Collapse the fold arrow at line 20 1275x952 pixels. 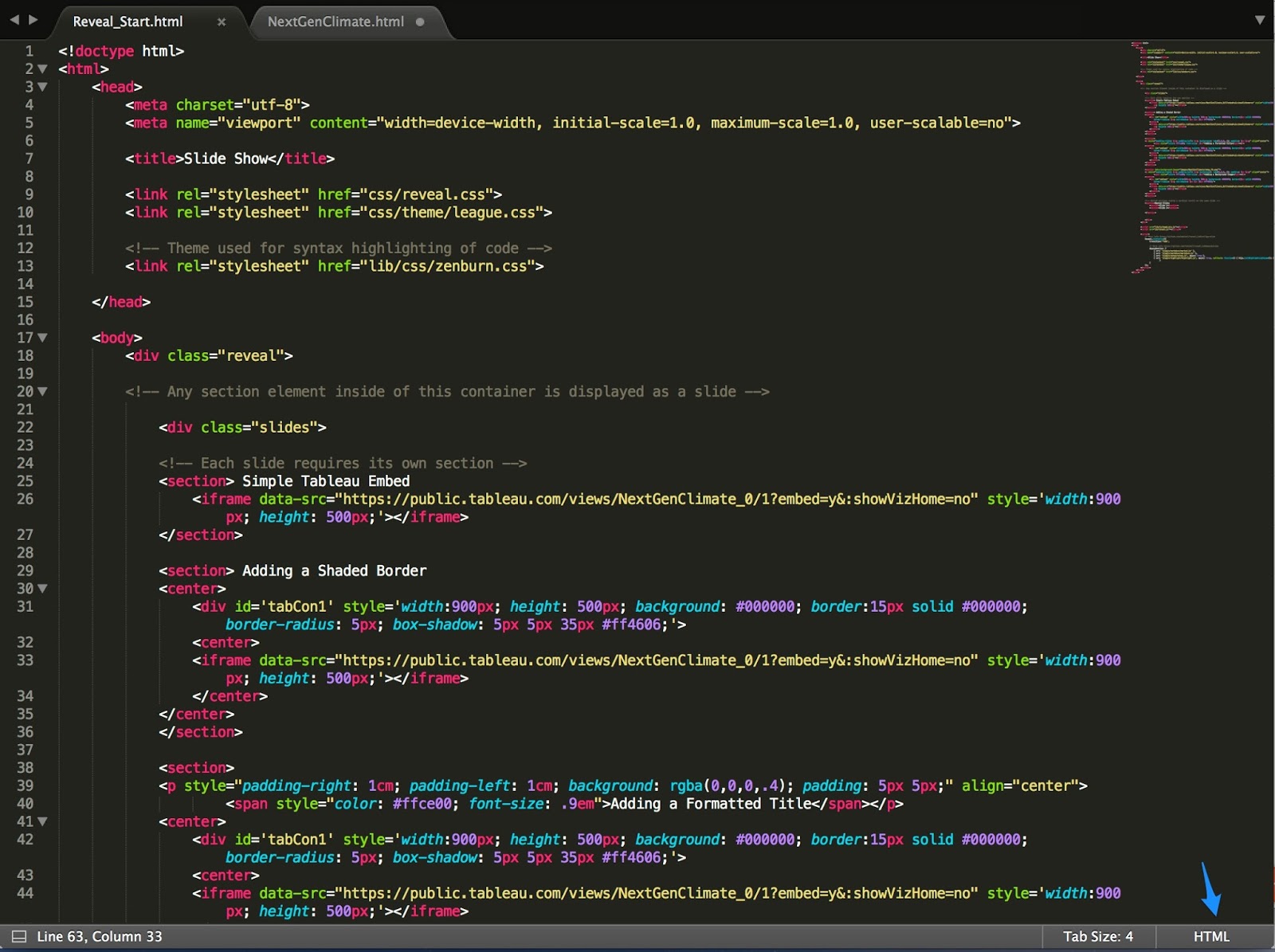pos(42,392)
